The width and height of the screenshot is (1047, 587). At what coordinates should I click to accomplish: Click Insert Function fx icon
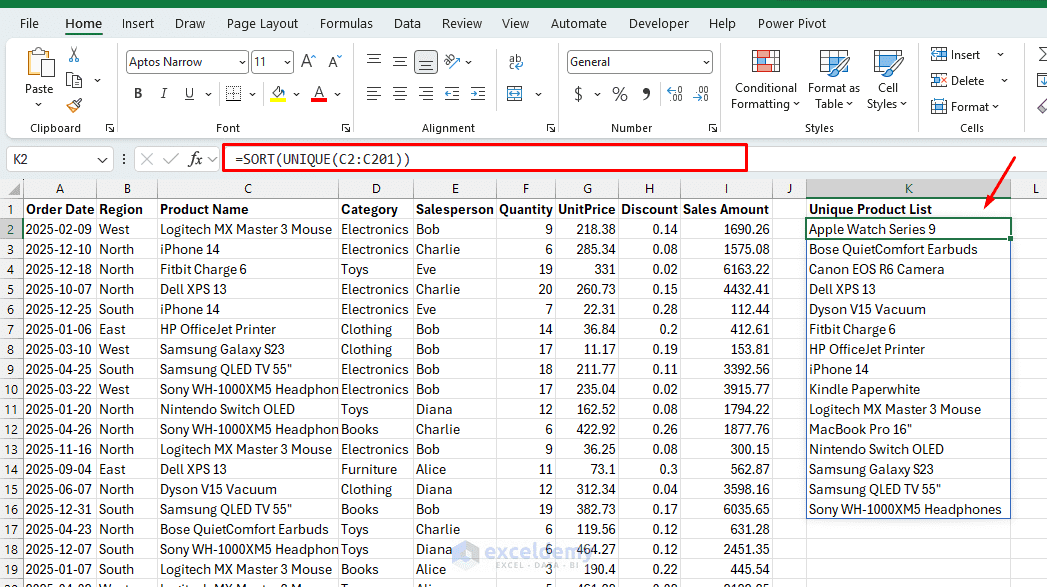(195, 159)
